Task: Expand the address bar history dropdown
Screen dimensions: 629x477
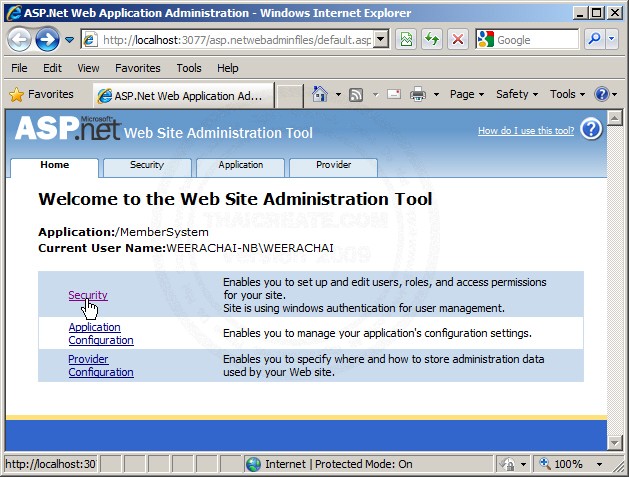Action: click(x=381, y=40)
